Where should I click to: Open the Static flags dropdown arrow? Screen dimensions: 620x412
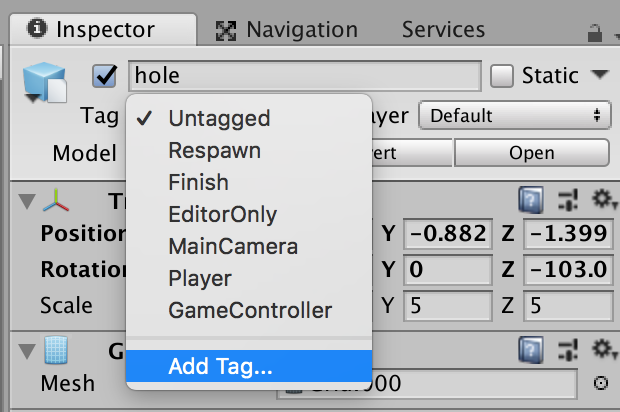(600, 74)
